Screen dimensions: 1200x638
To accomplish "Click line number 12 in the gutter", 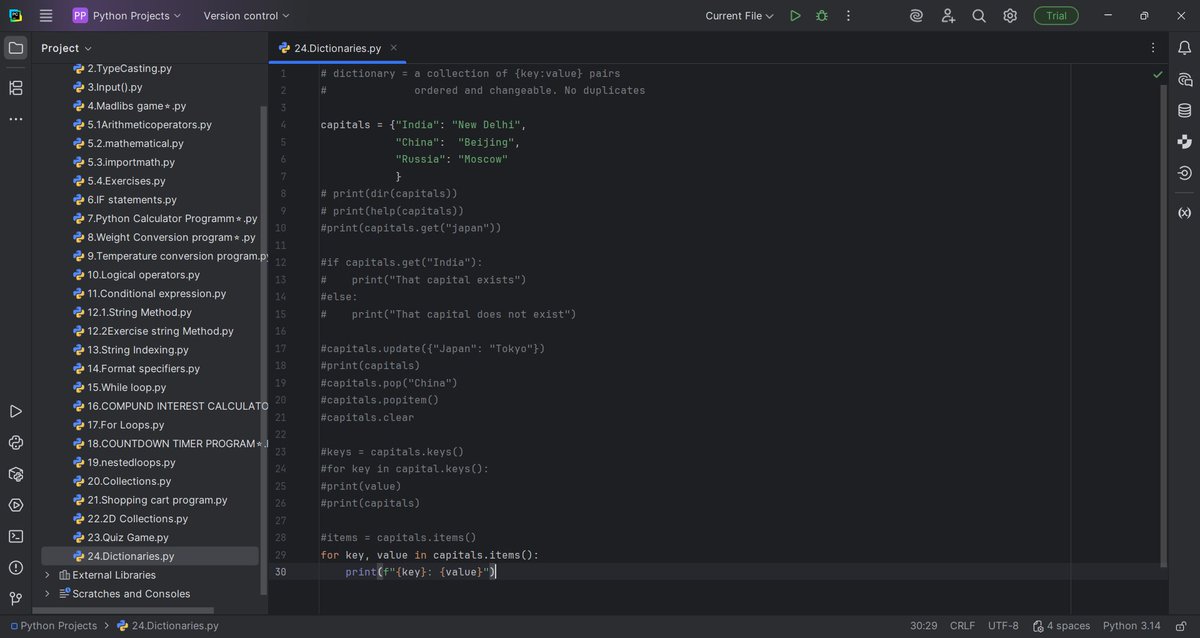I will pos(279,262).
